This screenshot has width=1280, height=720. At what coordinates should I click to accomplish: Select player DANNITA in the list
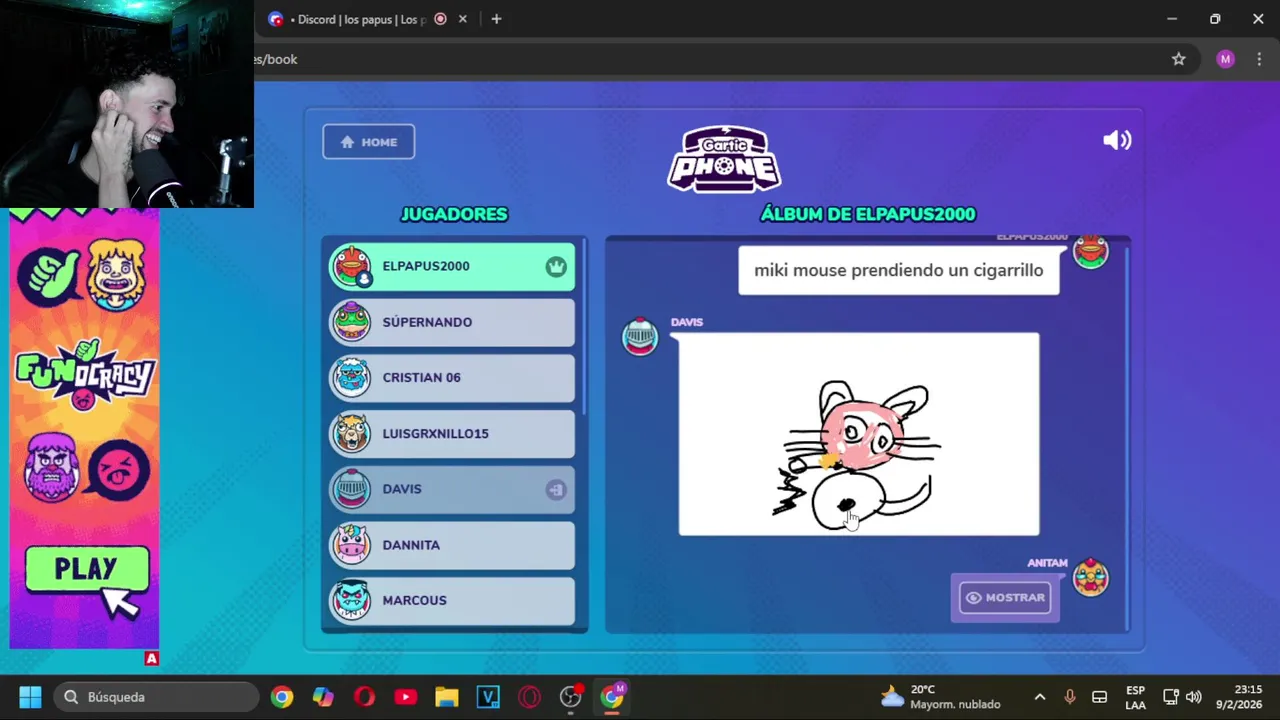(452, 545)
